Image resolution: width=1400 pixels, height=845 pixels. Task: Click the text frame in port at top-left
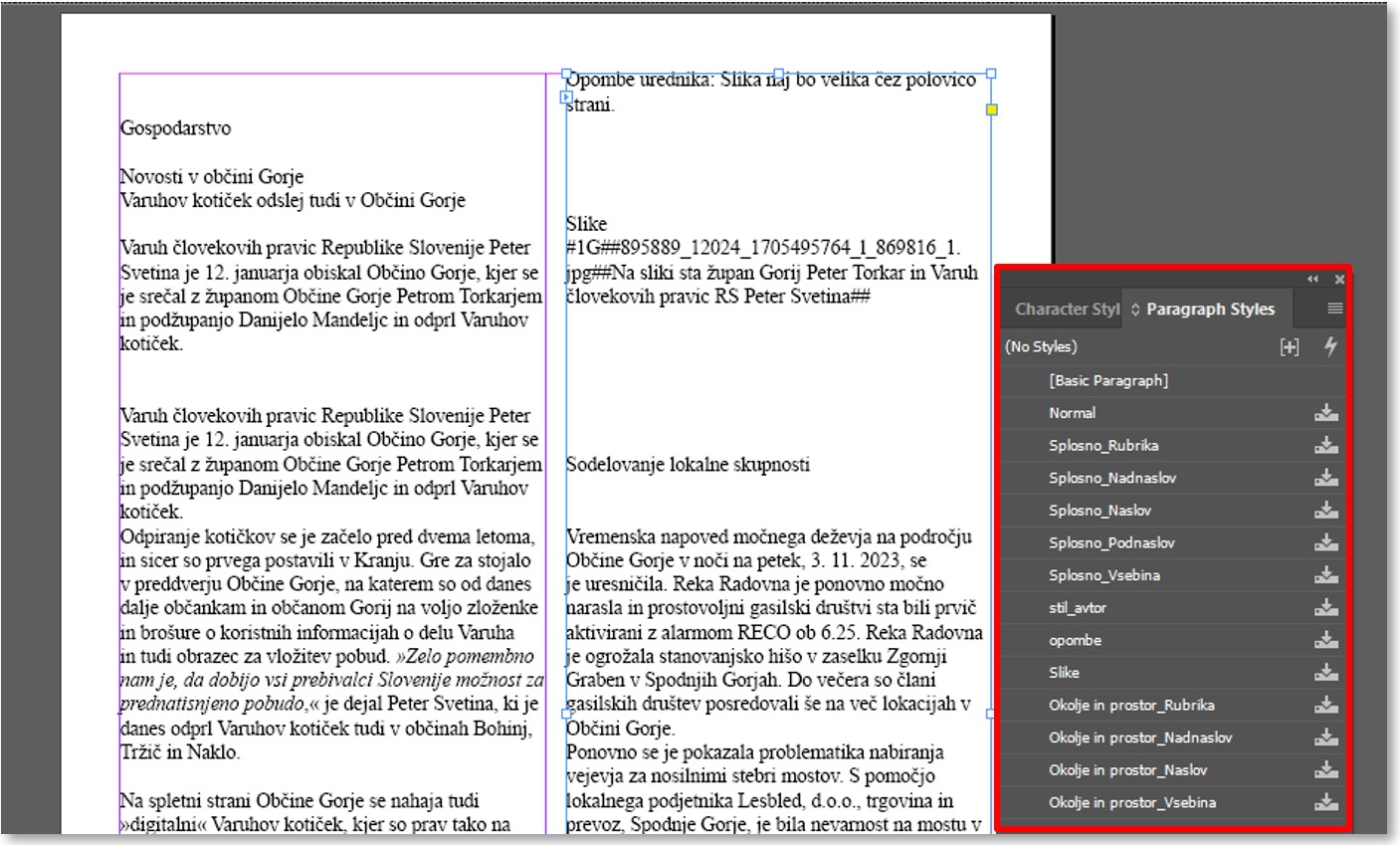(566, 98)
